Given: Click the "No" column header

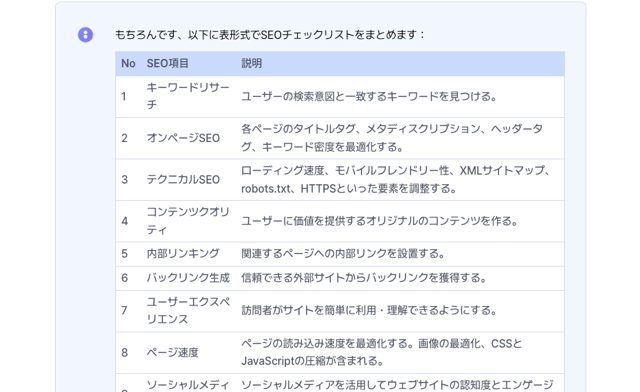Looking at the screenshot, I should click(x=128, y=63).
